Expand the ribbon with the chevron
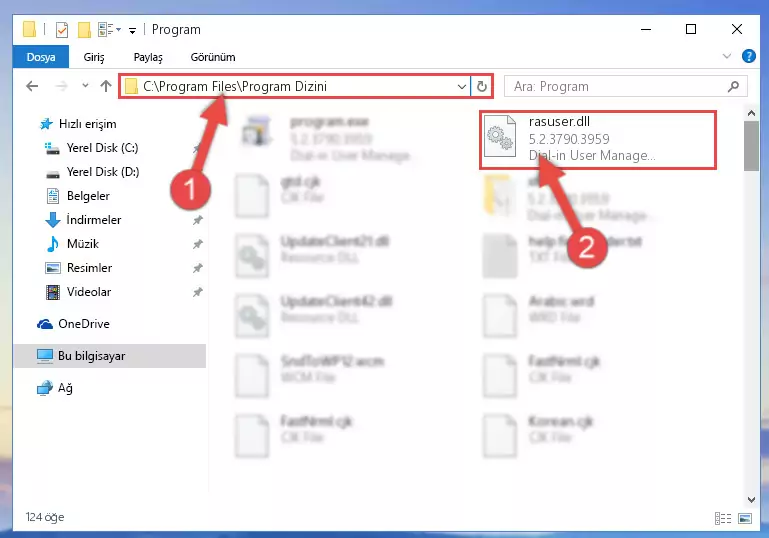Screen dimensions: 769x538 point(727,56)
